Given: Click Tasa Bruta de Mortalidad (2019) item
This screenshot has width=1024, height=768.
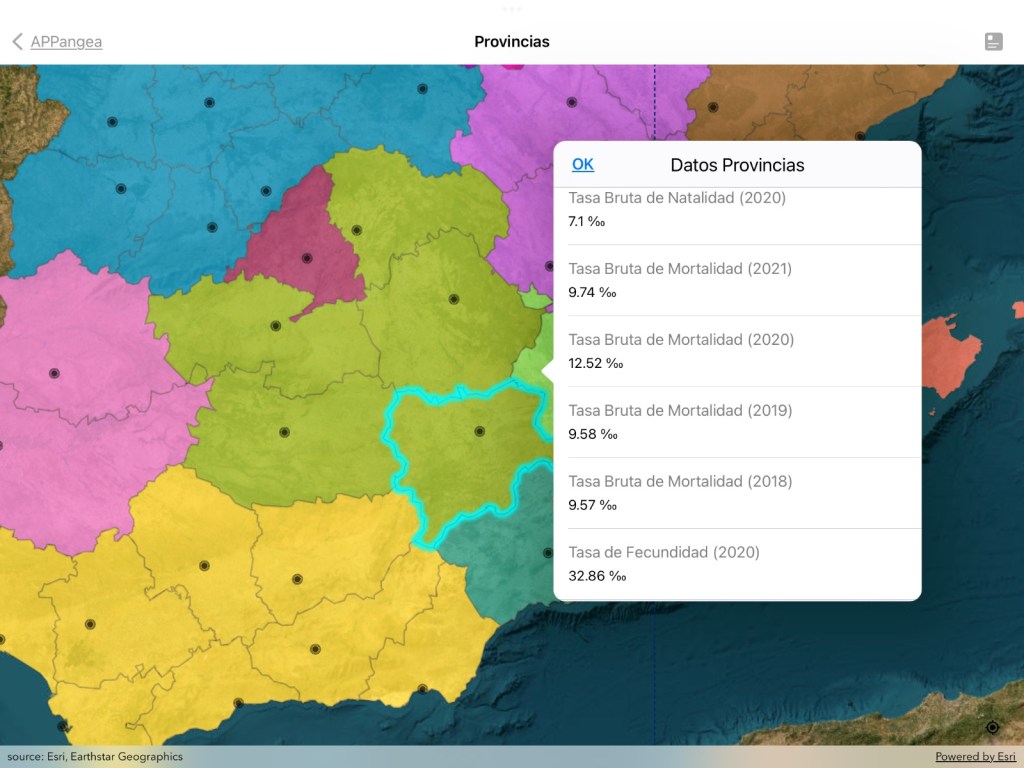Looking at the screenshot, I should 737,422.
